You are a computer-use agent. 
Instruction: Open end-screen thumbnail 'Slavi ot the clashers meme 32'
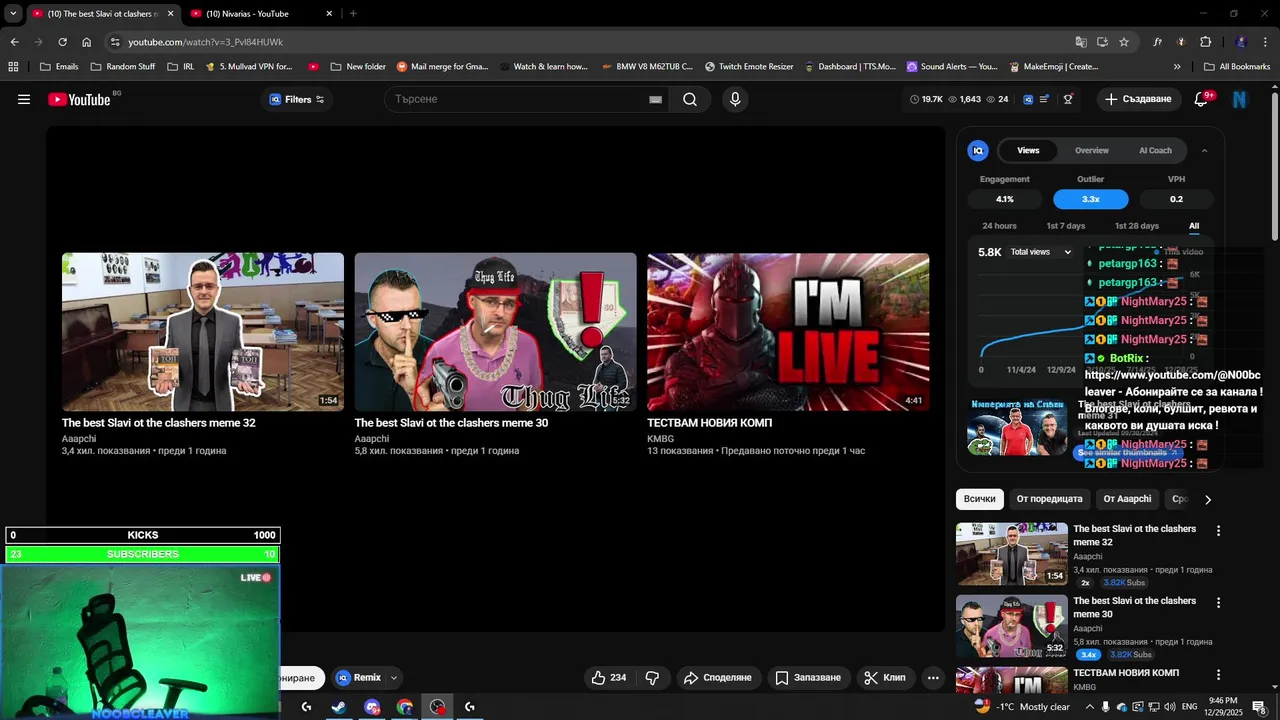coord(203,332)
